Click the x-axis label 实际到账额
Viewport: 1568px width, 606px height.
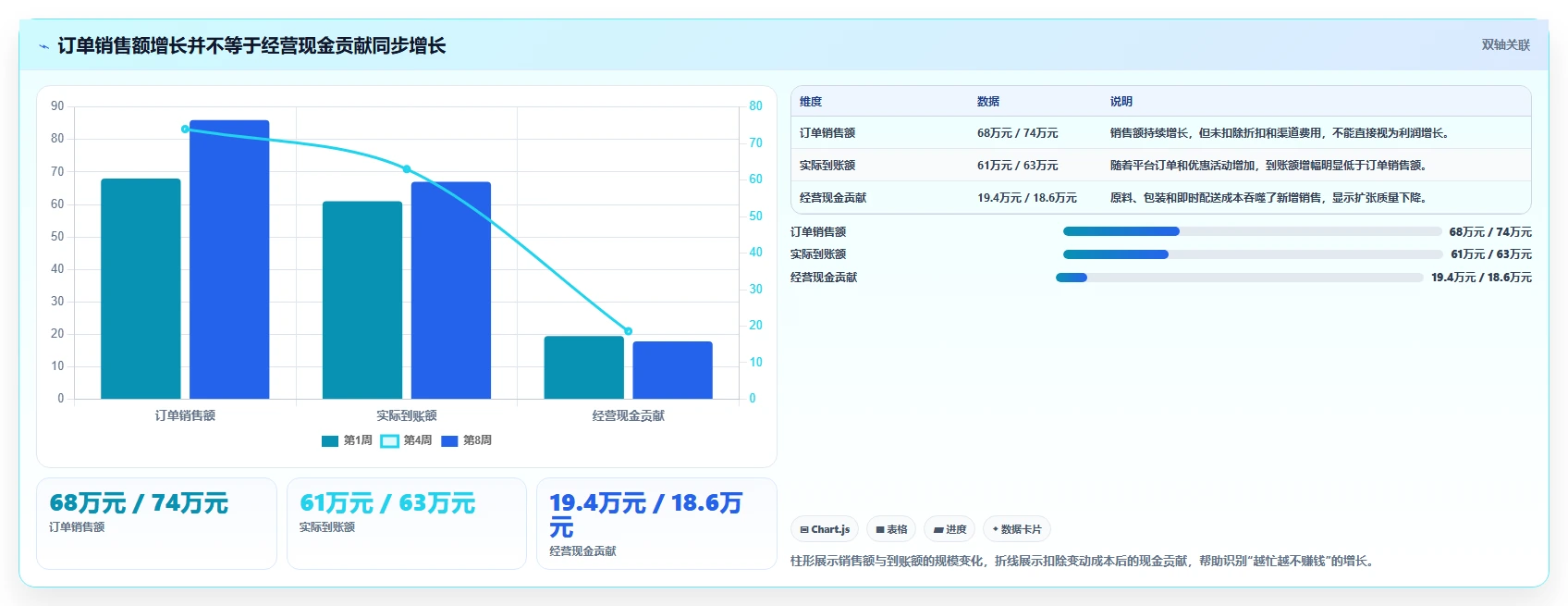[407, 415]
